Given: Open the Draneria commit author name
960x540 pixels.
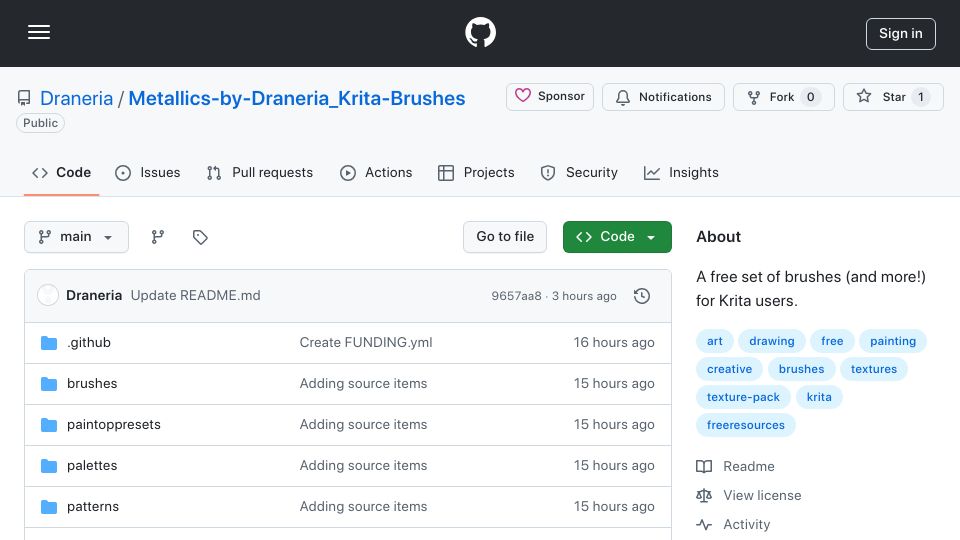Looking at the screenshot, I should pos(94,295).
